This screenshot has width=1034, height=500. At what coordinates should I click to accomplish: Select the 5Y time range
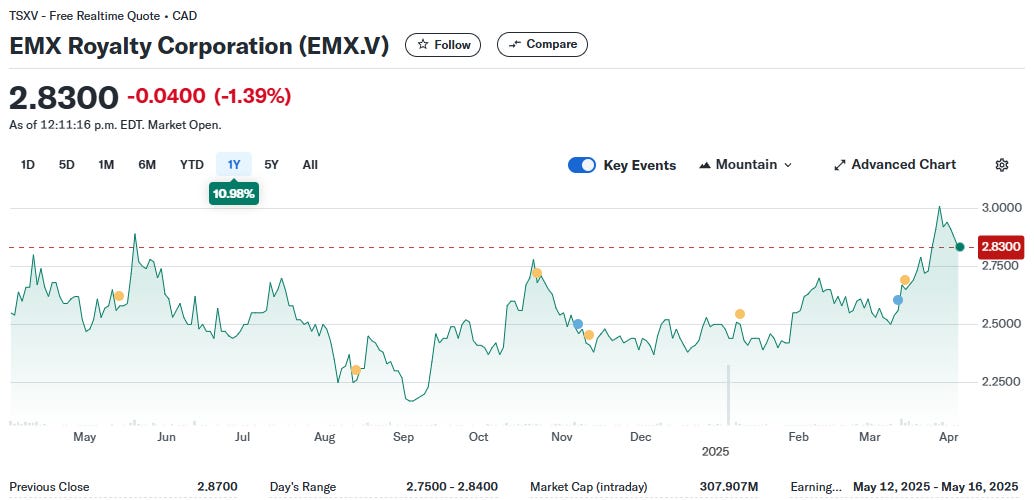(271, 165)
